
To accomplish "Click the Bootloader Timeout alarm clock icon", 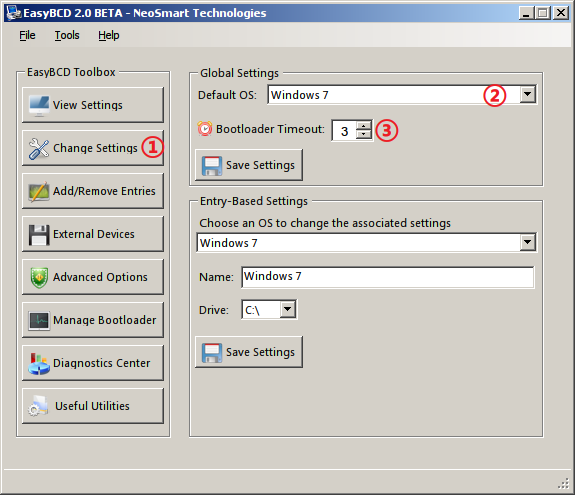I will tap(205, 129).
